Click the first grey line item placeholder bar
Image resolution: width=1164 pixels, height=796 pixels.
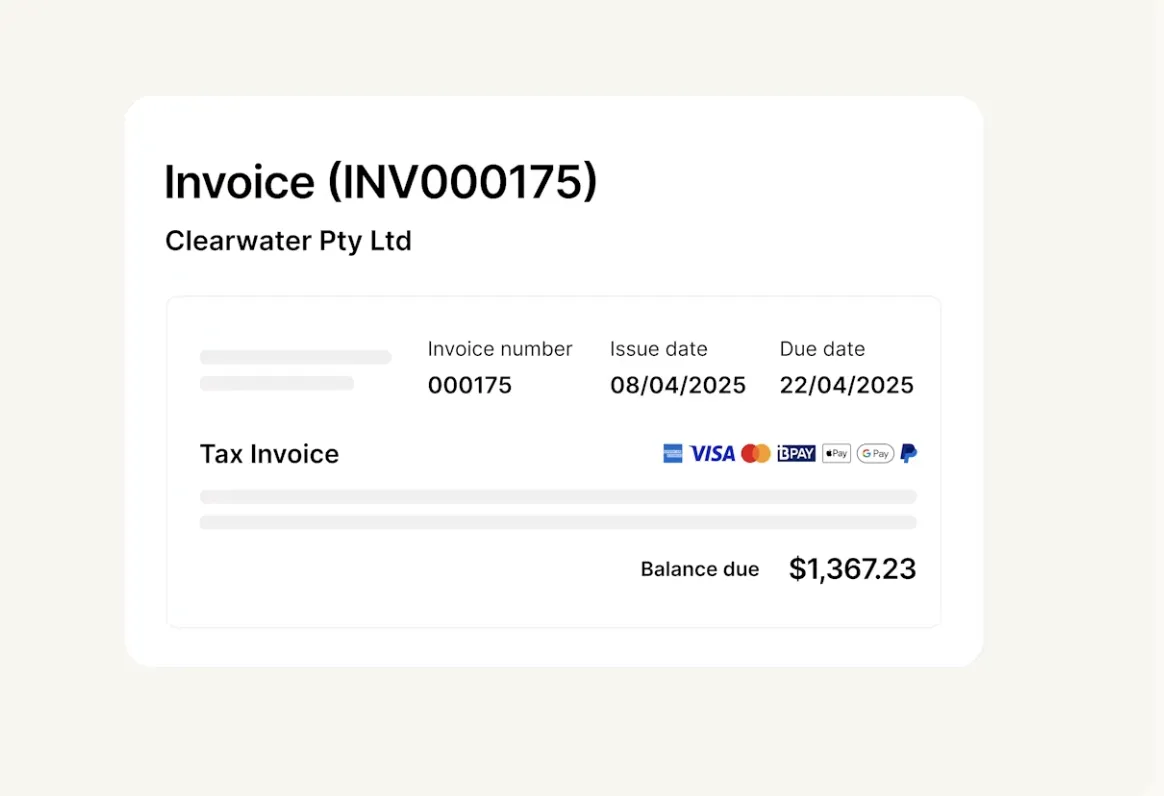click(x=558, y=497)
